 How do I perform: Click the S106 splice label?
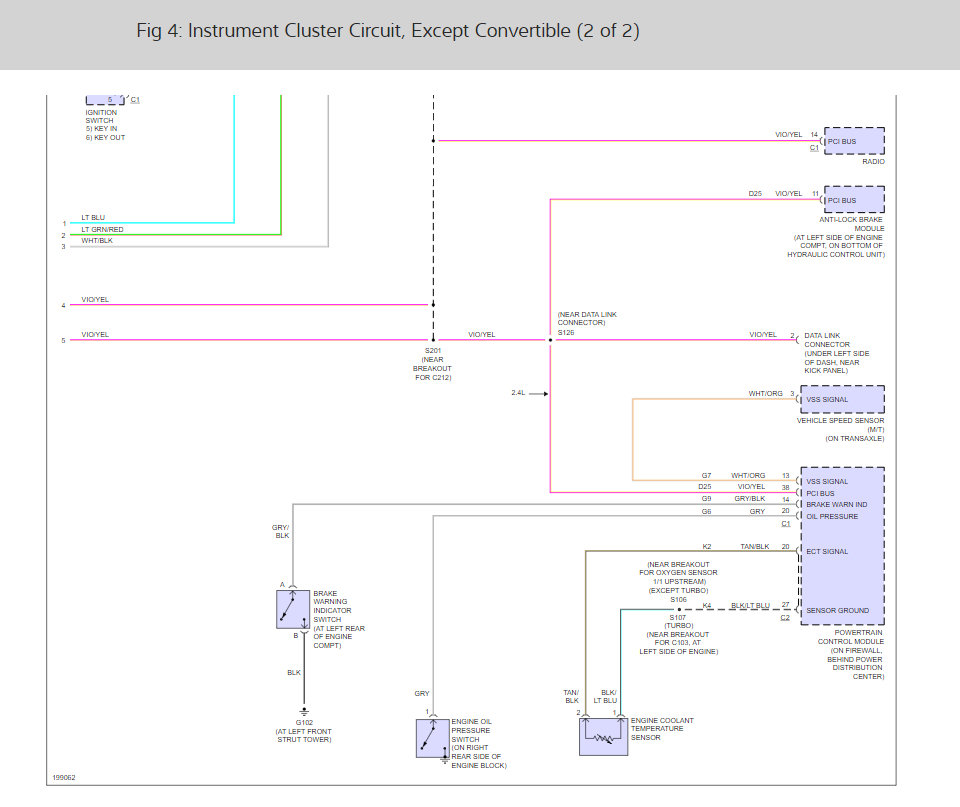click(x=678, y=599)
